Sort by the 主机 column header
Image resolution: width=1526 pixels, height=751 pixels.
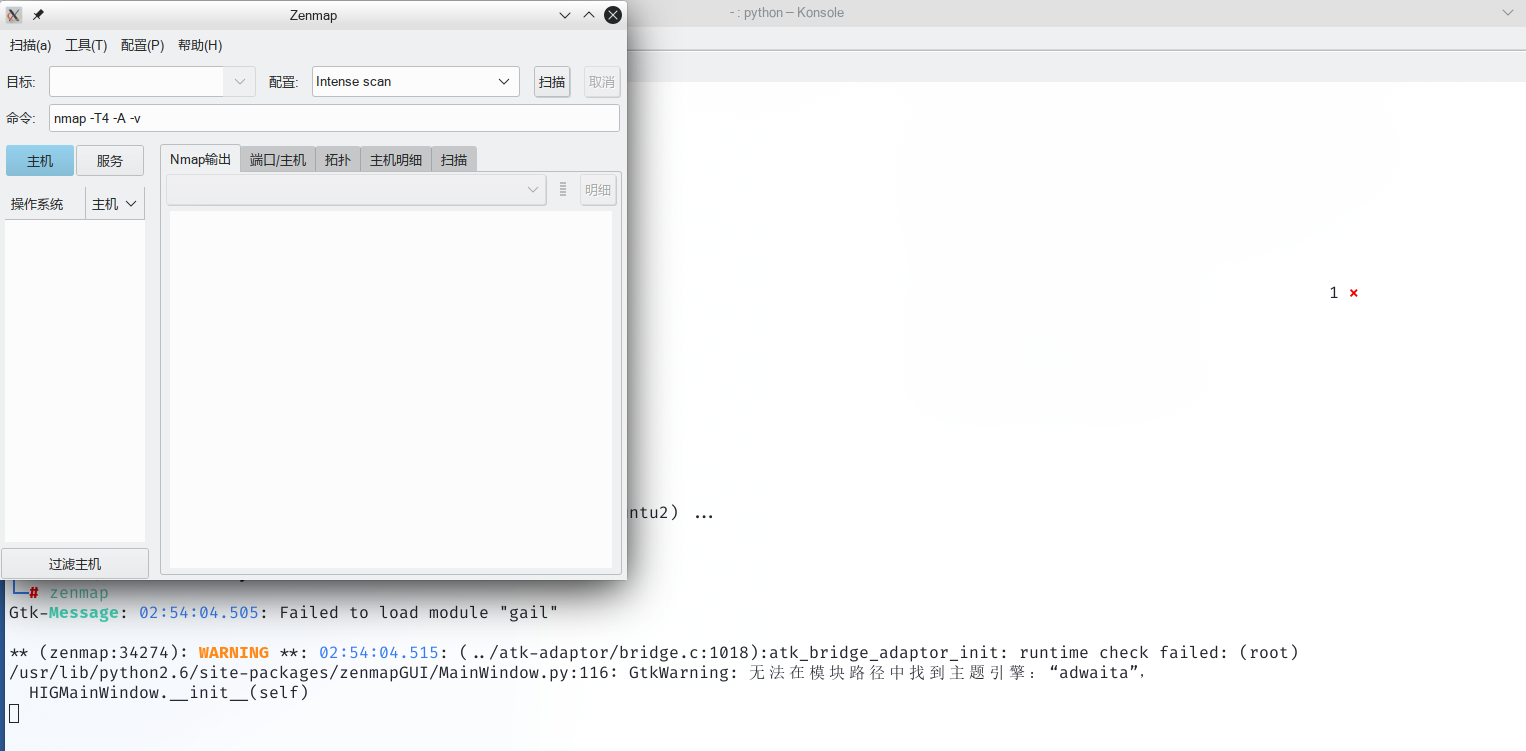tap(115, 204)
